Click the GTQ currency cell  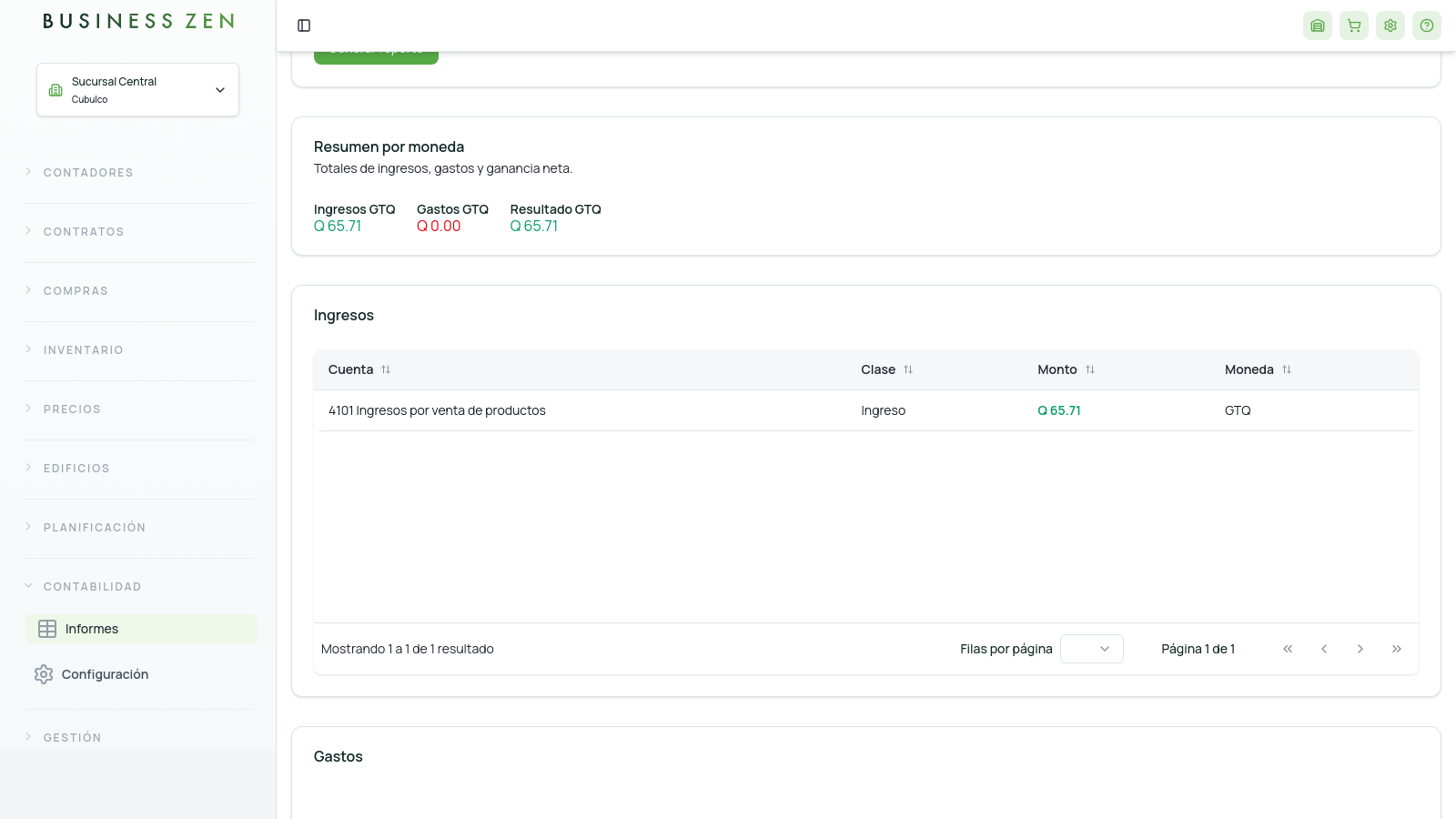coord(1238,410)
